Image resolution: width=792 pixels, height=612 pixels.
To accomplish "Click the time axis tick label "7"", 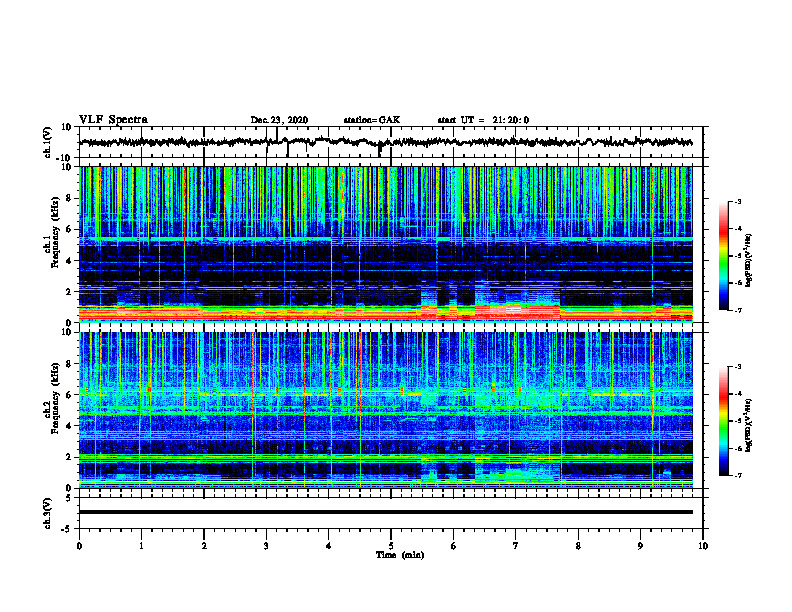I will click(516, 546).
